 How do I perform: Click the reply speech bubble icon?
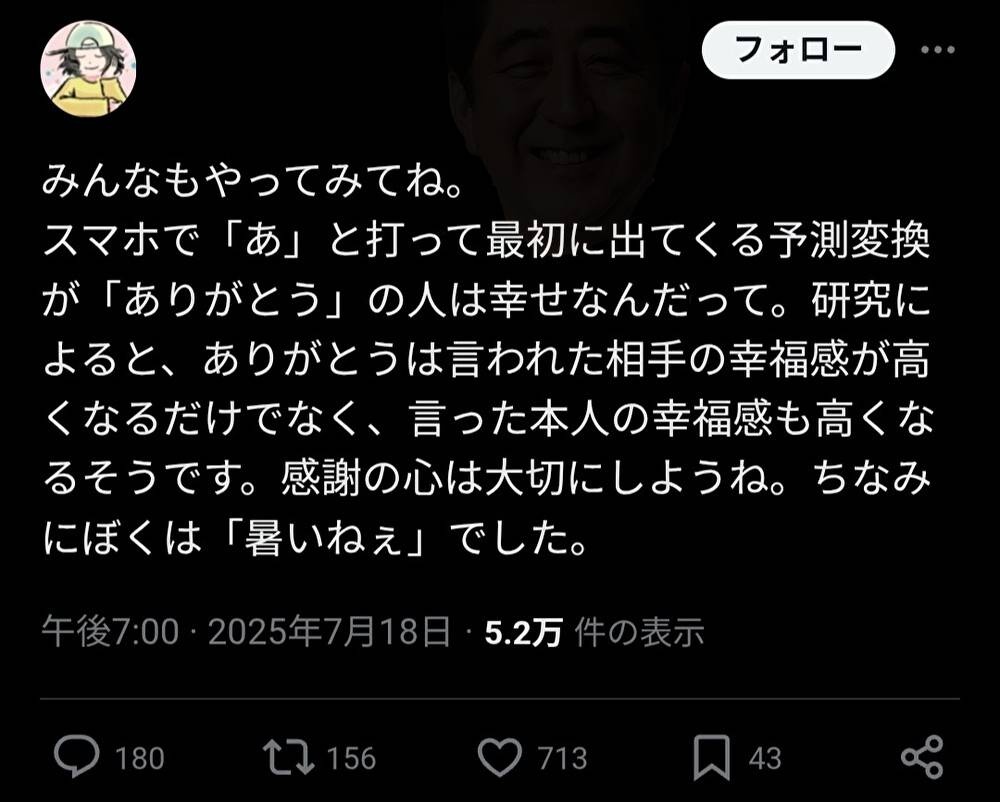[77, 757]
